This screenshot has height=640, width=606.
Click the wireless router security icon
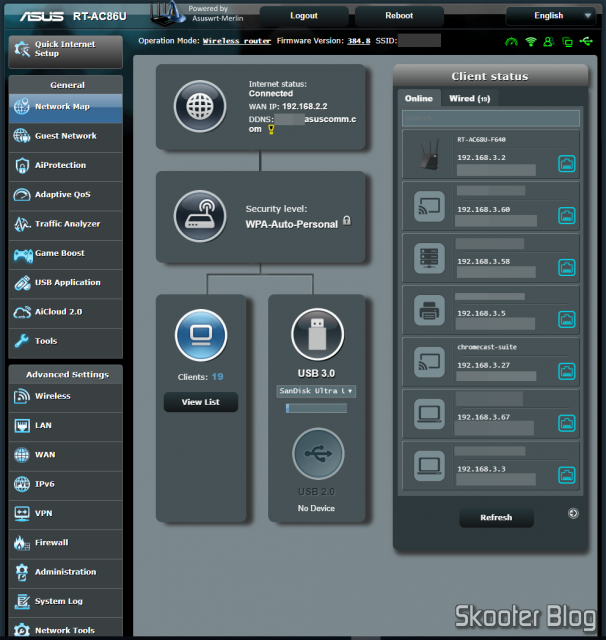[200, 216]
